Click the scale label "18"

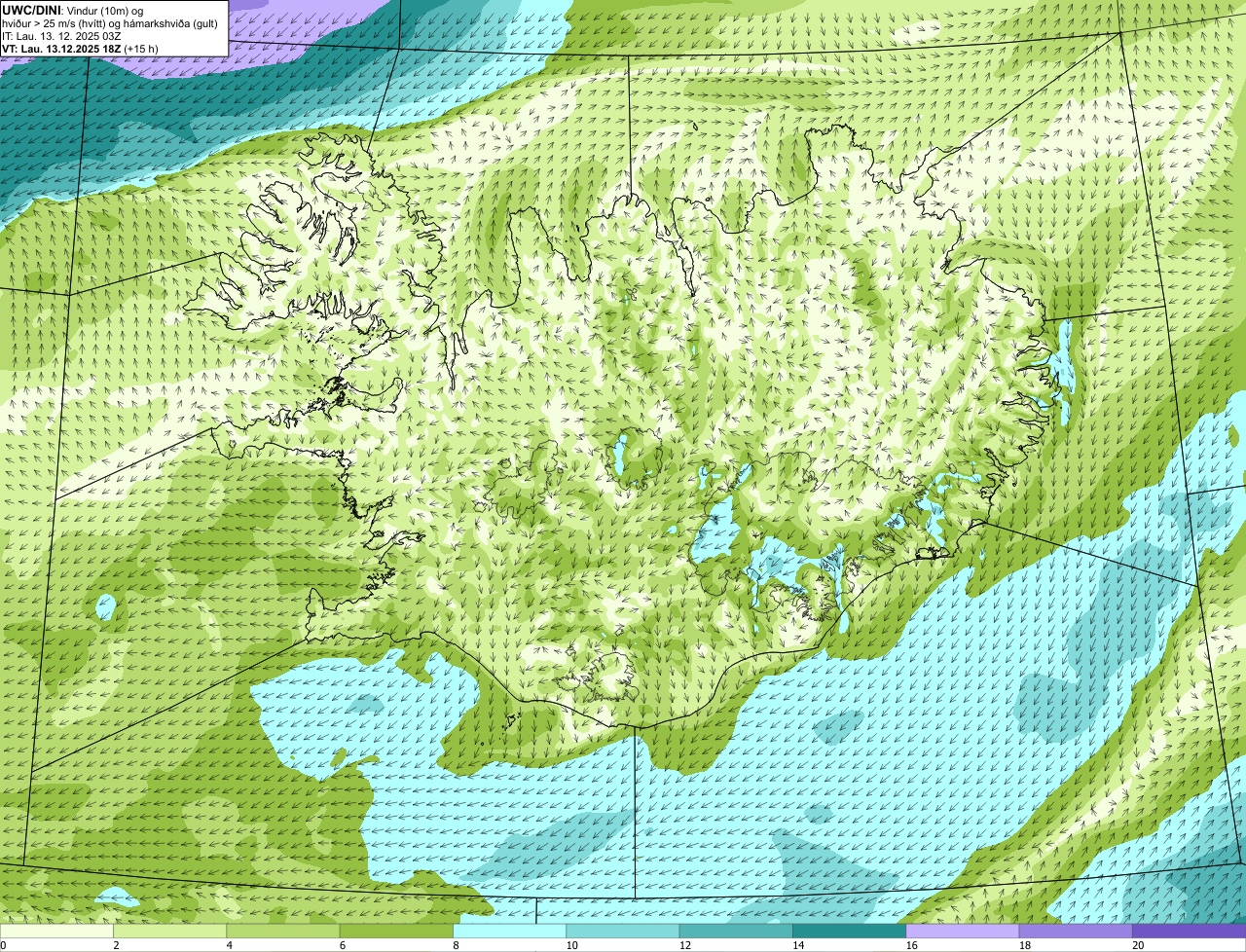pyautogui.click(x=1024, y=945)
